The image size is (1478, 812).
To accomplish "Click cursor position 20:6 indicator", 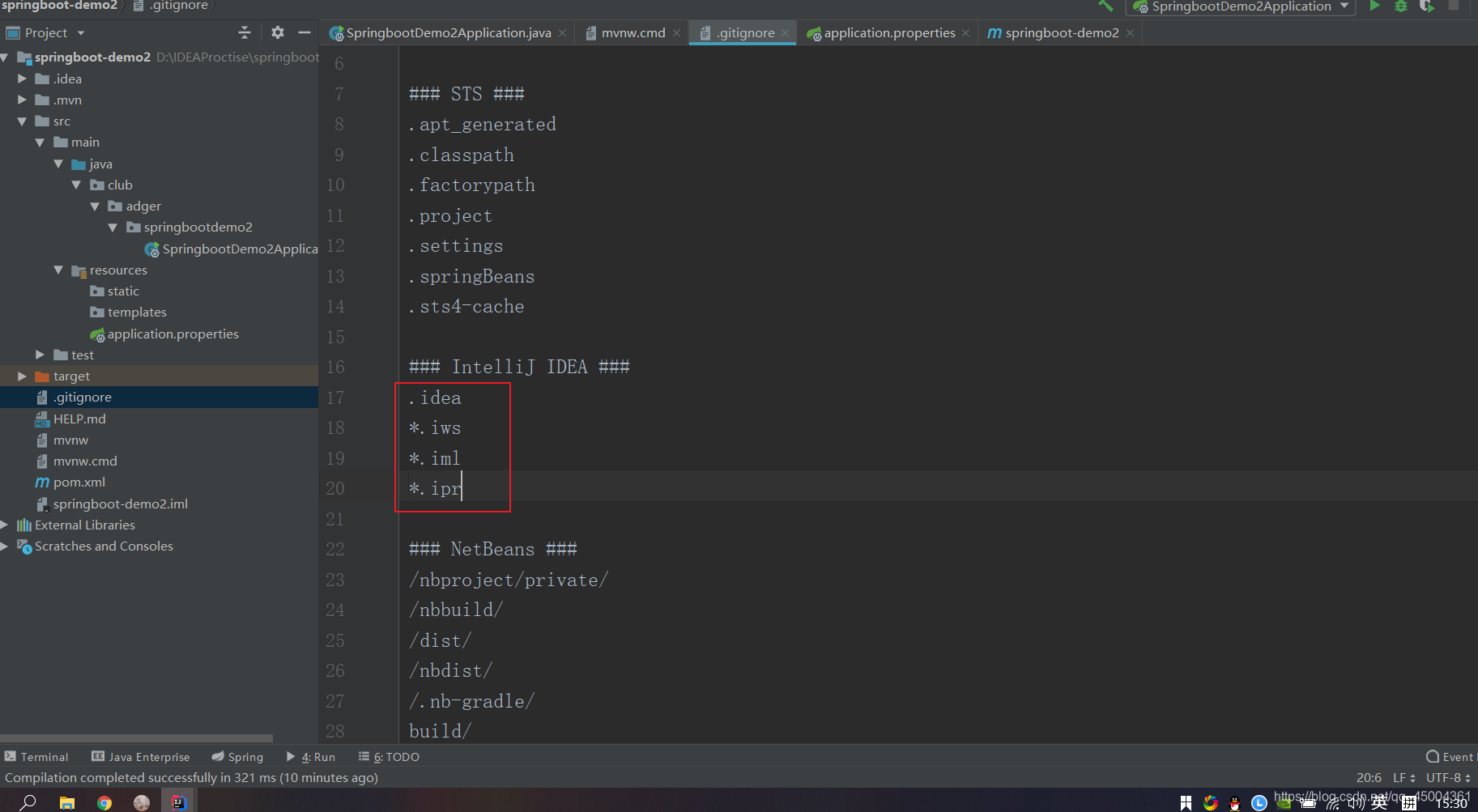I will [x=1369, y=778].
